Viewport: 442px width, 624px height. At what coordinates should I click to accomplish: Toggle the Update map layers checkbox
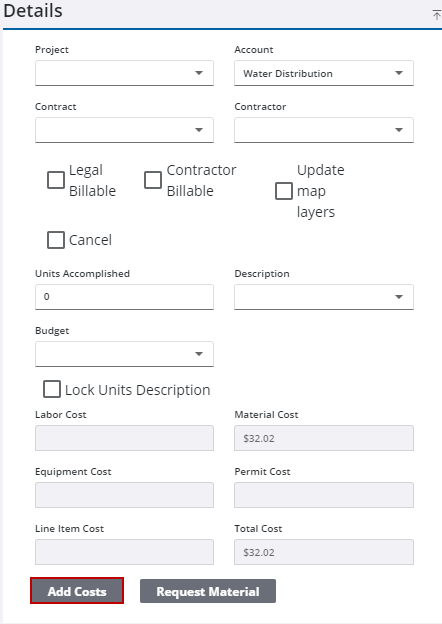point(284,191)
